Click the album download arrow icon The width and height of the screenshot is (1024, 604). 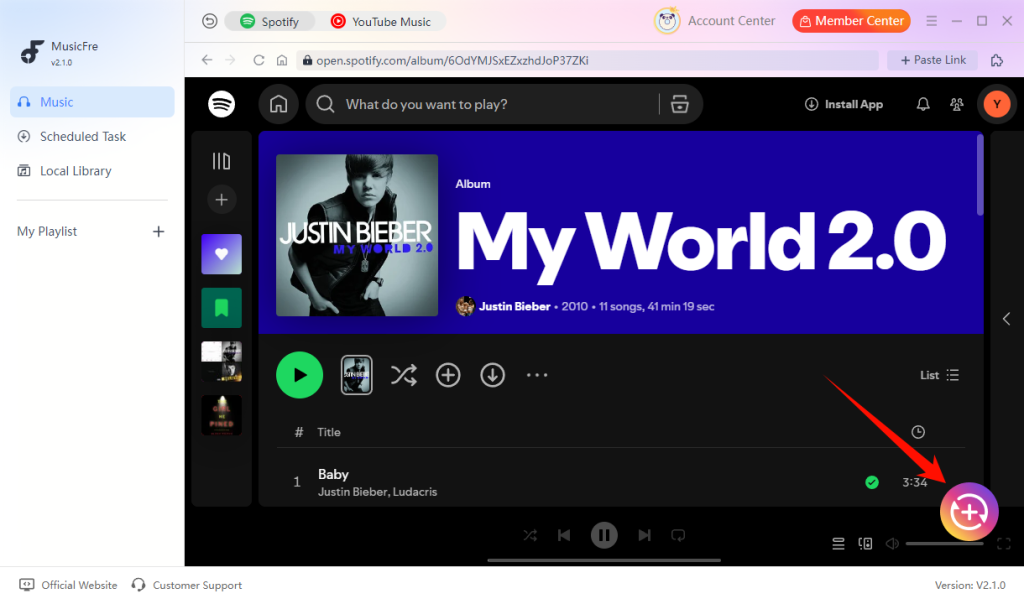coord(492,375)
